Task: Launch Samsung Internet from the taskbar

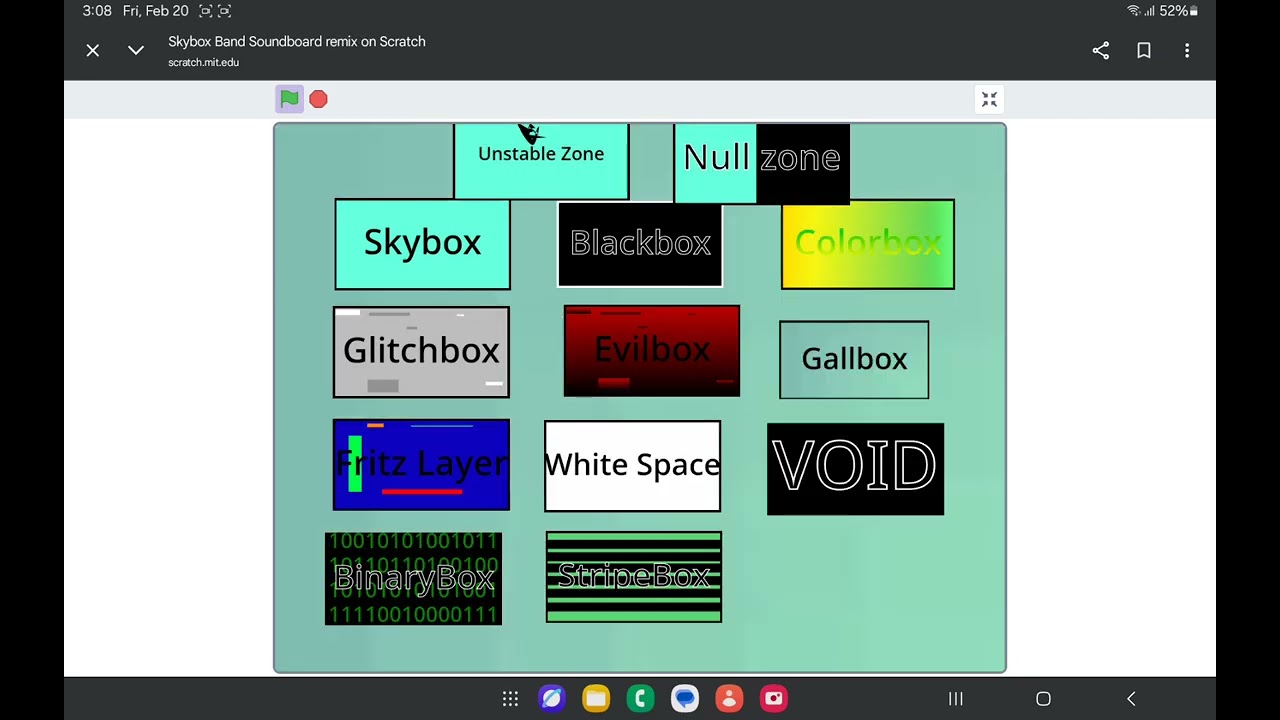Action: 551,699
